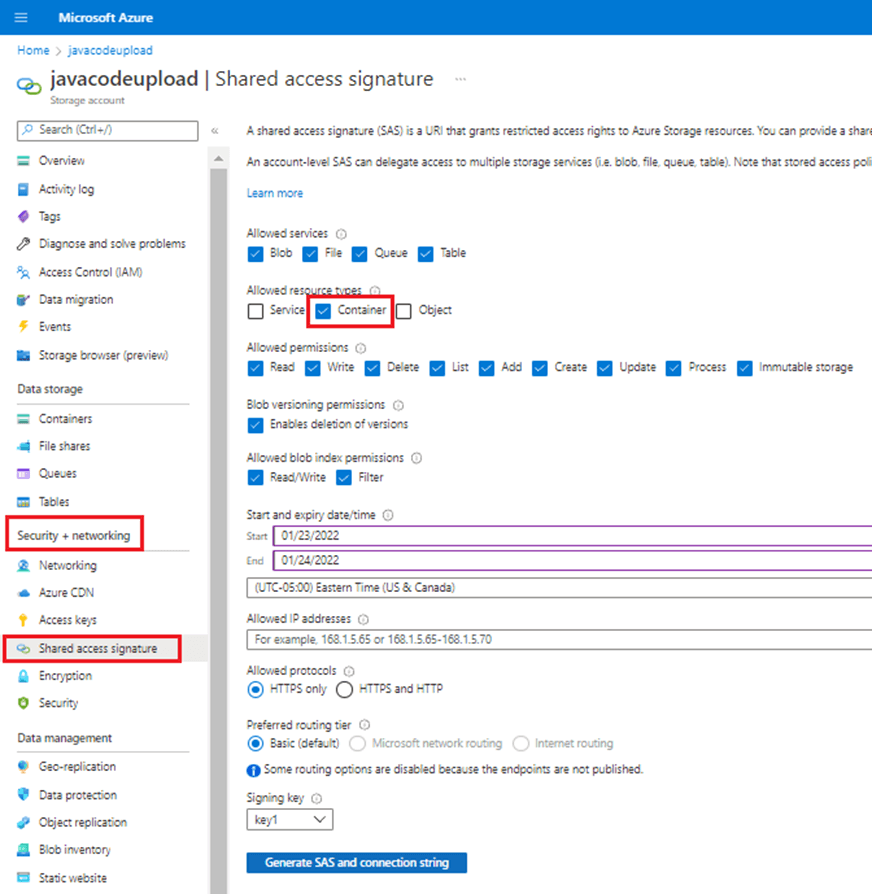Open the Signing key dropdown
This screenshot has width=872, height=894.
(x=290, y=820)
